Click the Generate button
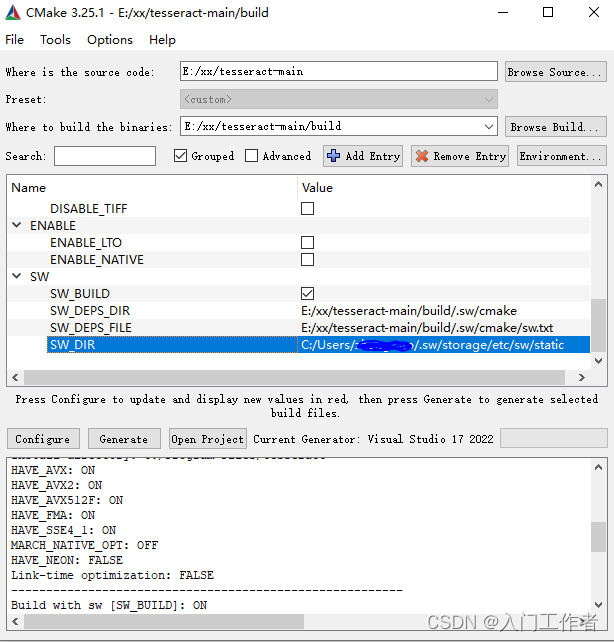 pos(124,439)
